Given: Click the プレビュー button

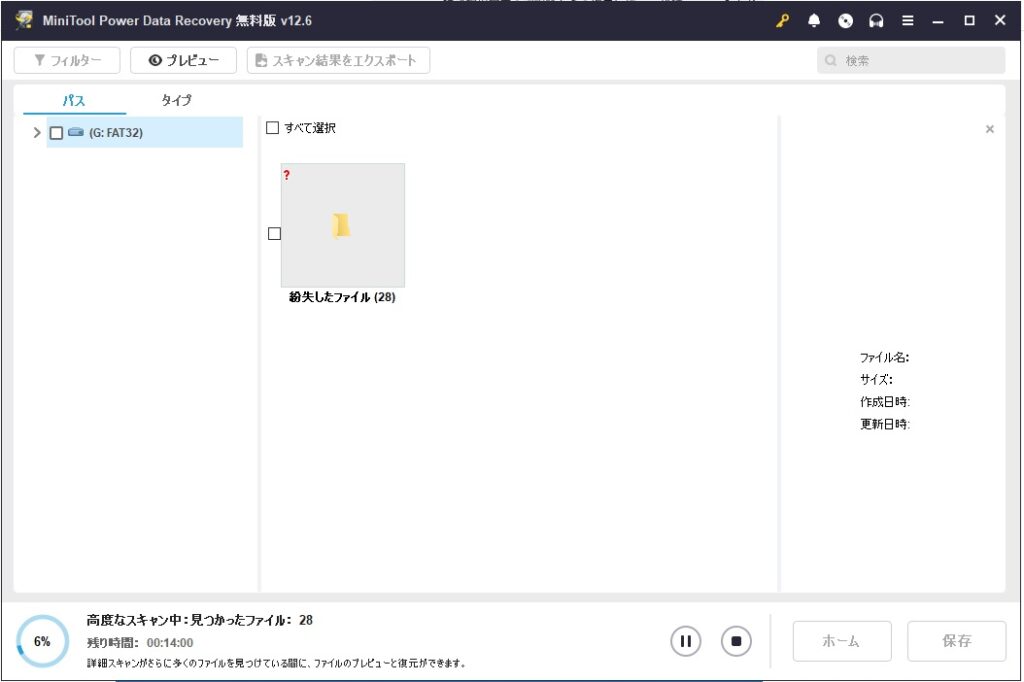Looking at the screenshot, I should pos(184,61).
